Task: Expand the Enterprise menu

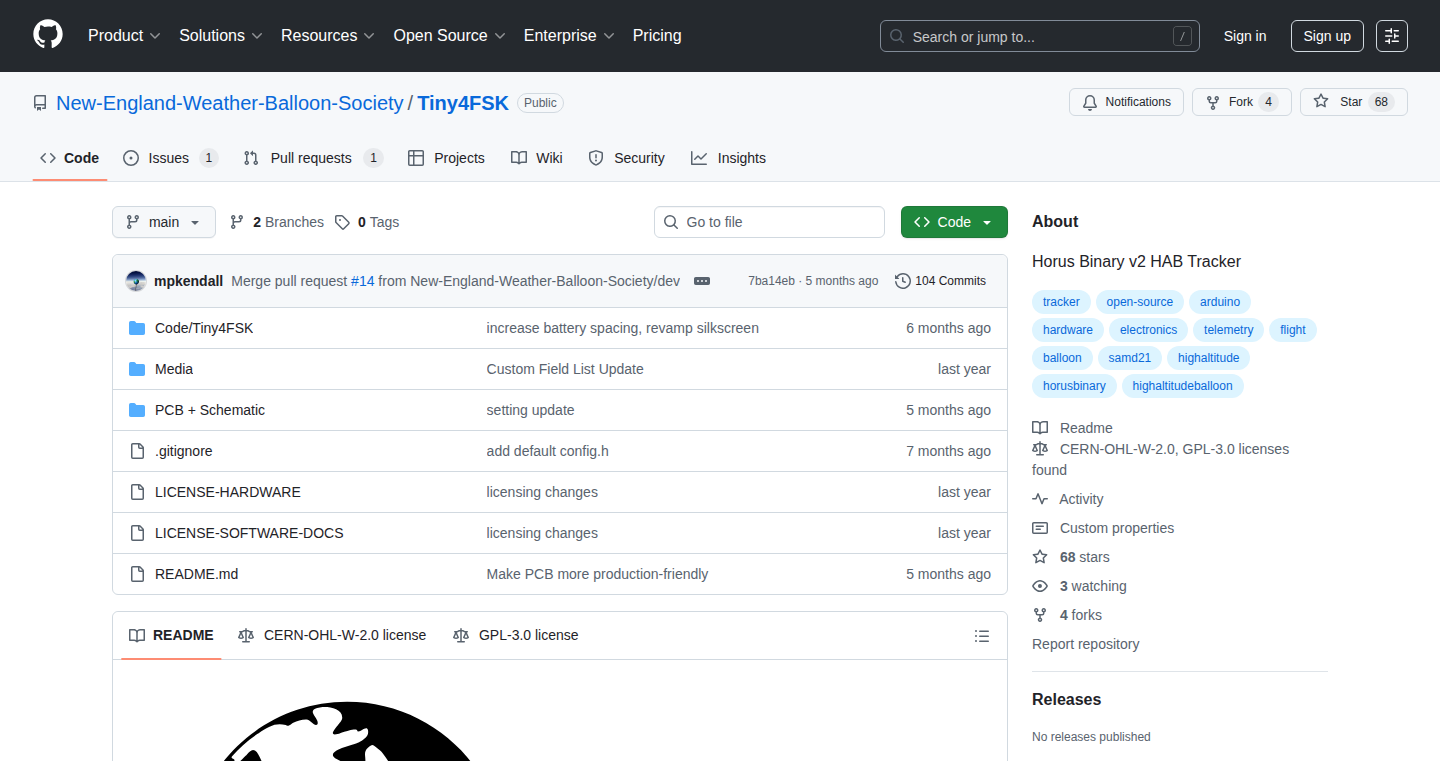Action: coord(569,35)
